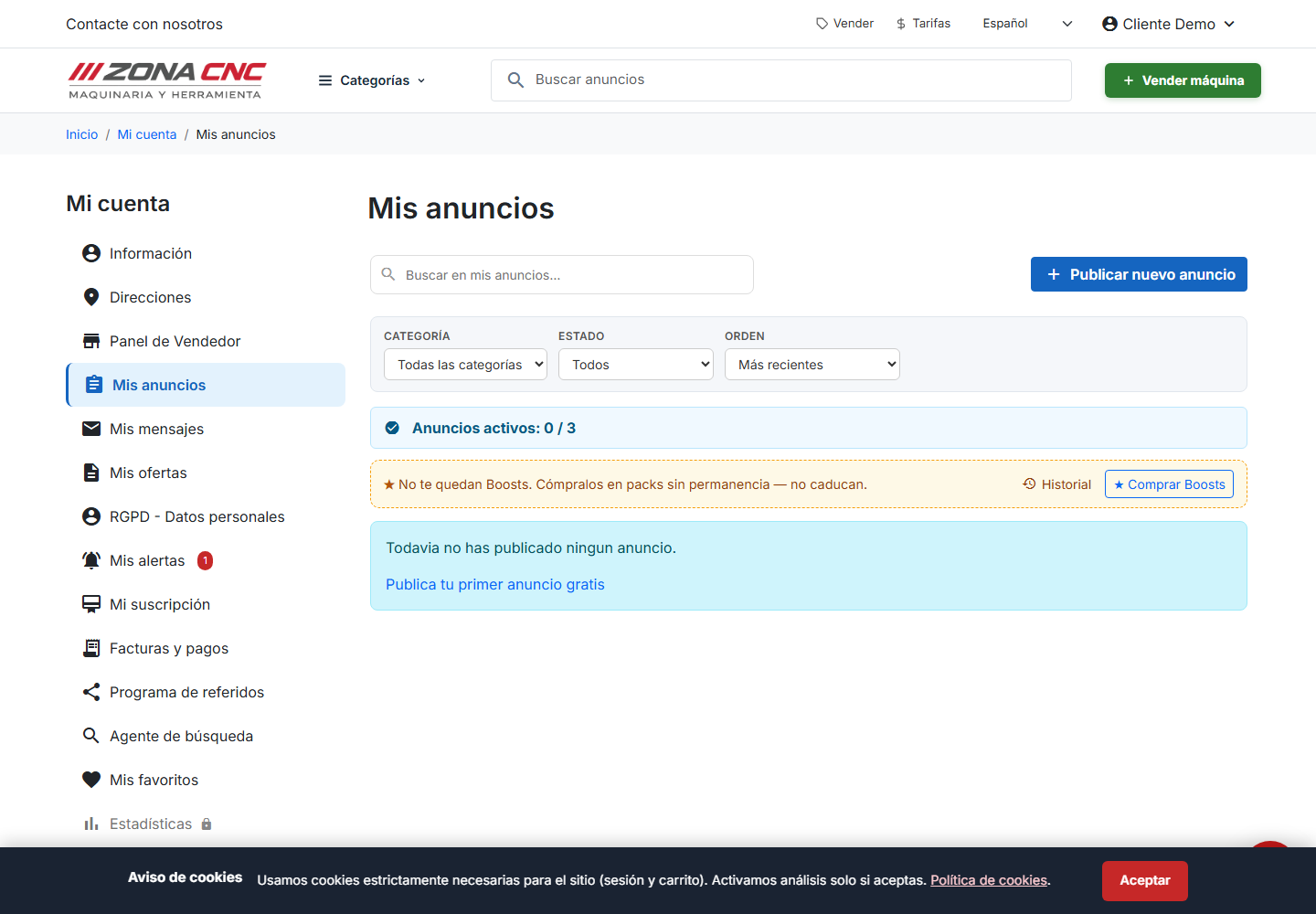Click the Inicio breadcrumb link
Screen dimensions: 1316x914
(x=81, y=134)
